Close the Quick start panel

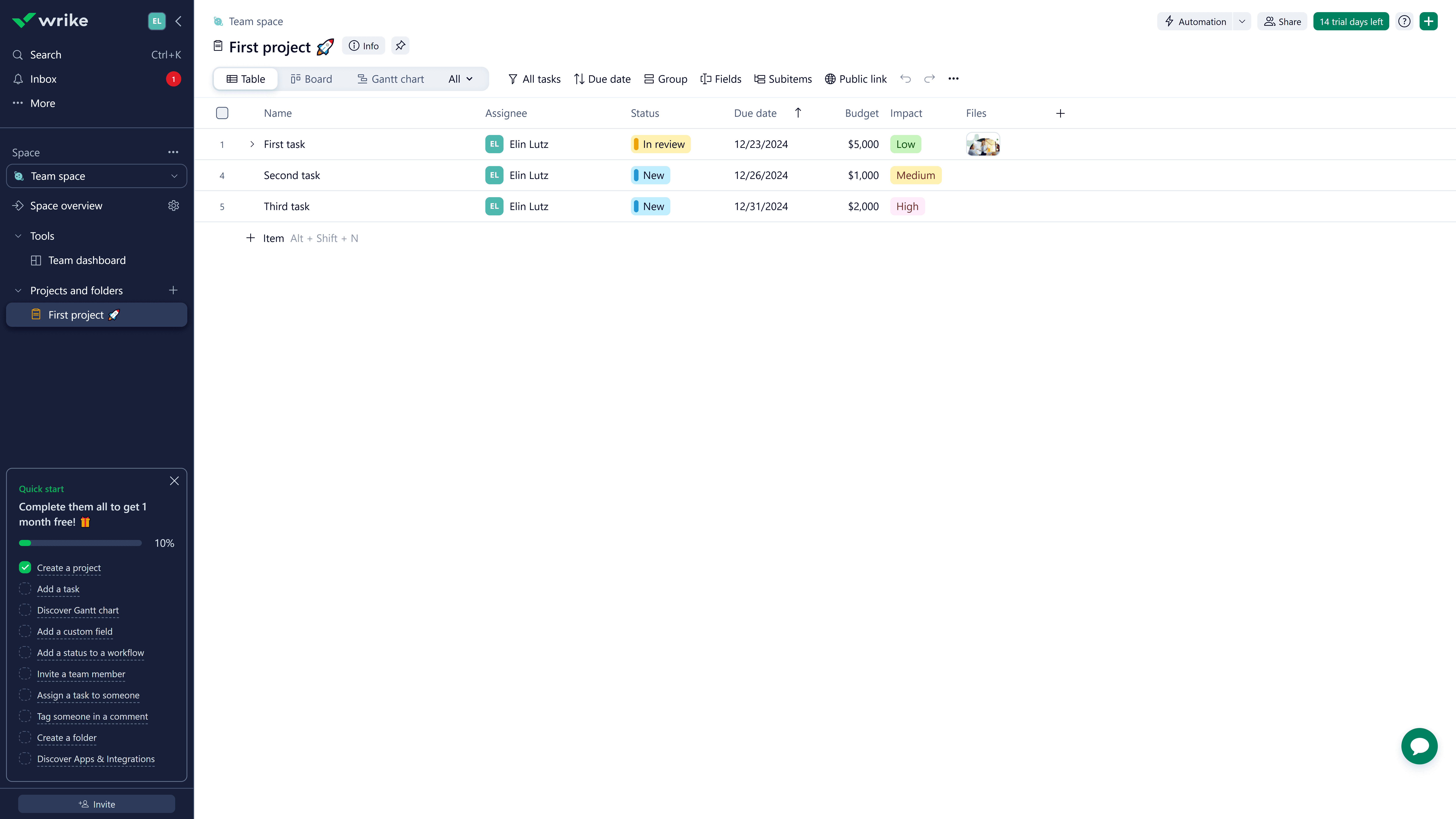[174, 481]
